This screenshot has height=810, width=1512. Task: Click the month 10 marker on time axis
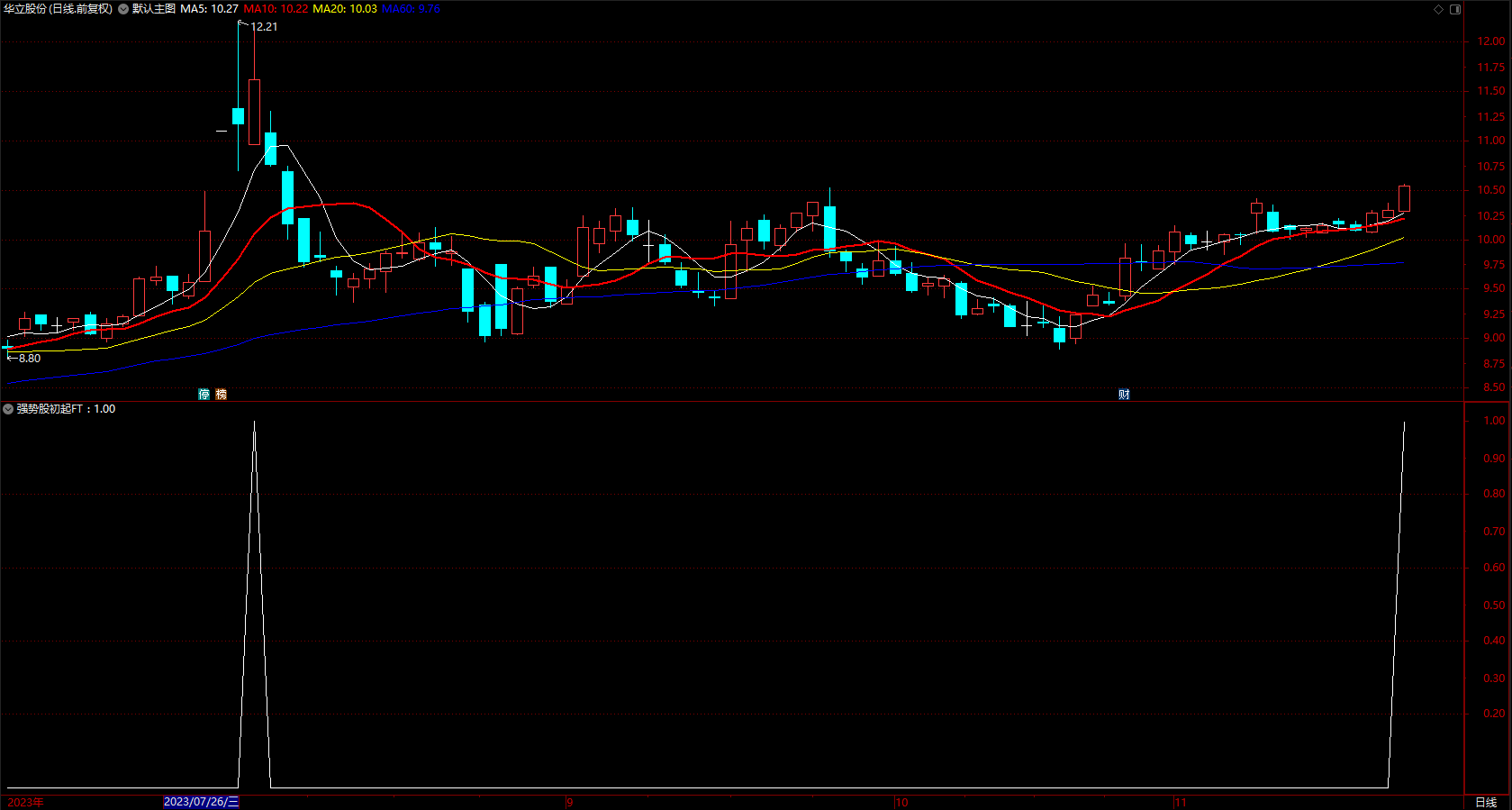coord(901,803)
